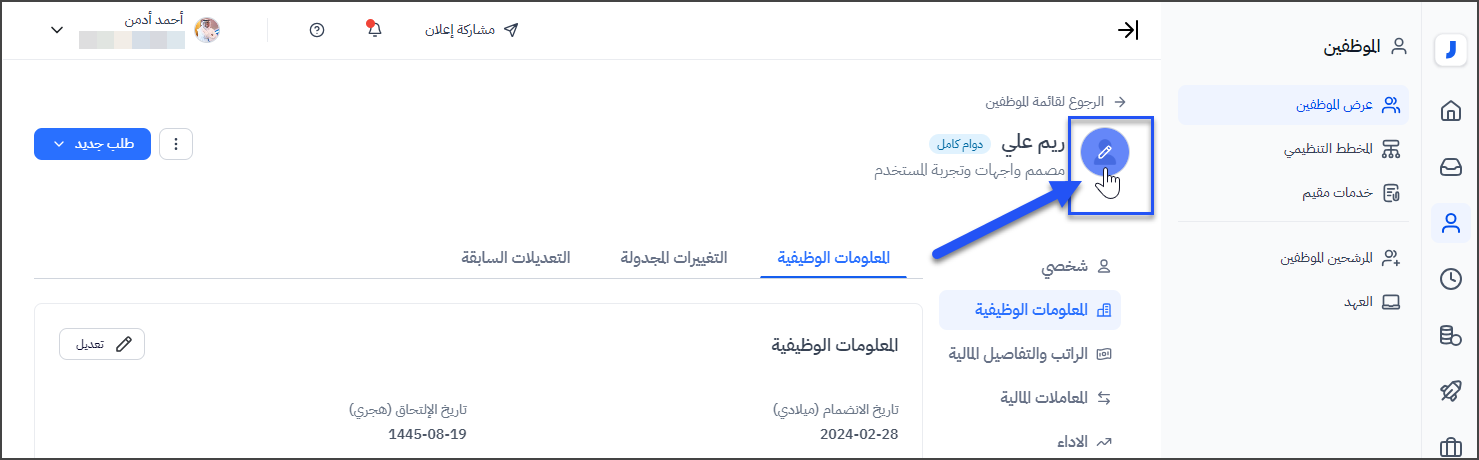Select the clock attendance icon in the rail
1479x460 pixels.
click(x=1450, y=279)
